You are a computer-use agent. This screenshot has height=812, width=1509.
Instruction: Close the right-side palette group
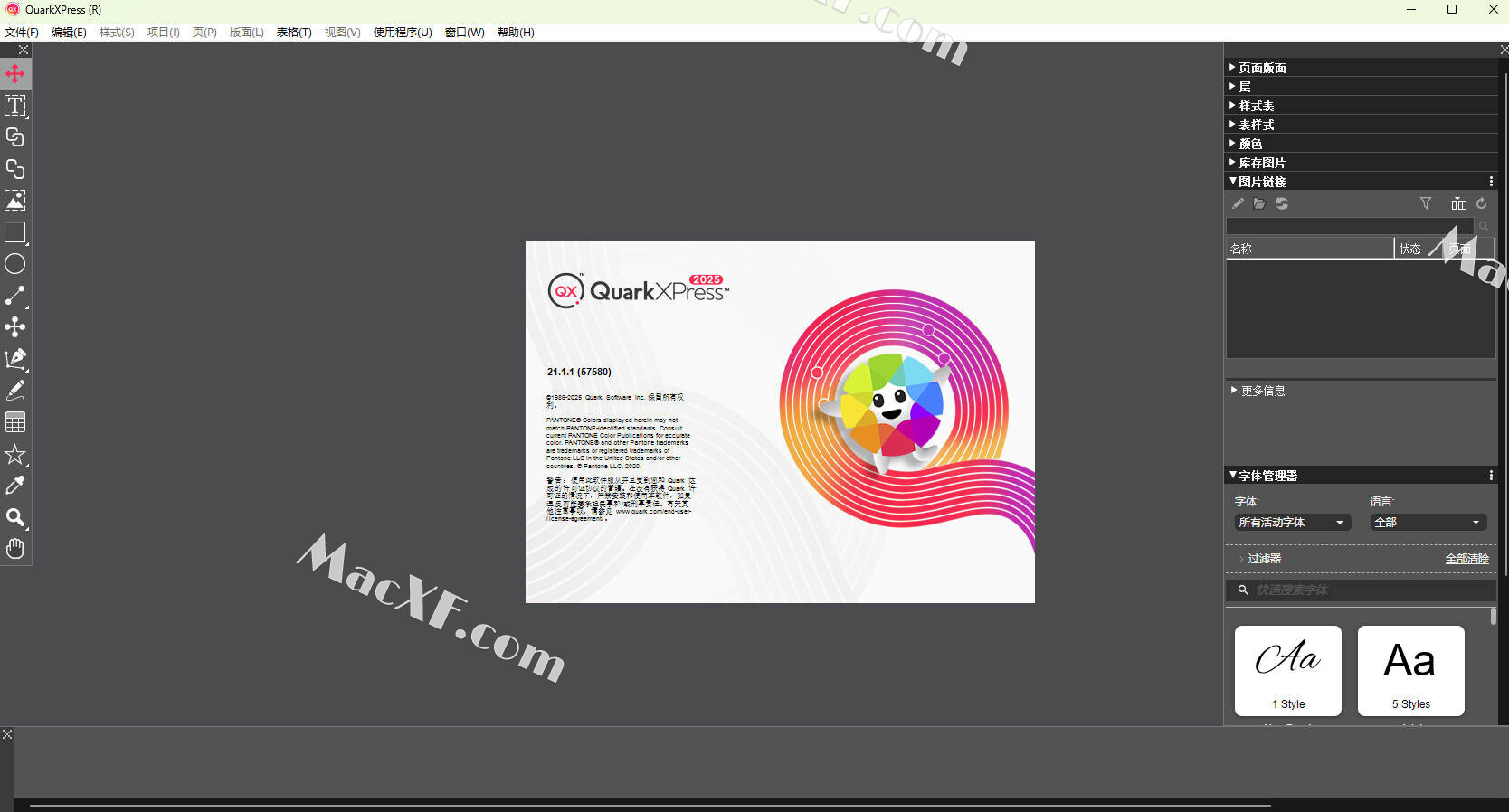[x=1504, y=50]
